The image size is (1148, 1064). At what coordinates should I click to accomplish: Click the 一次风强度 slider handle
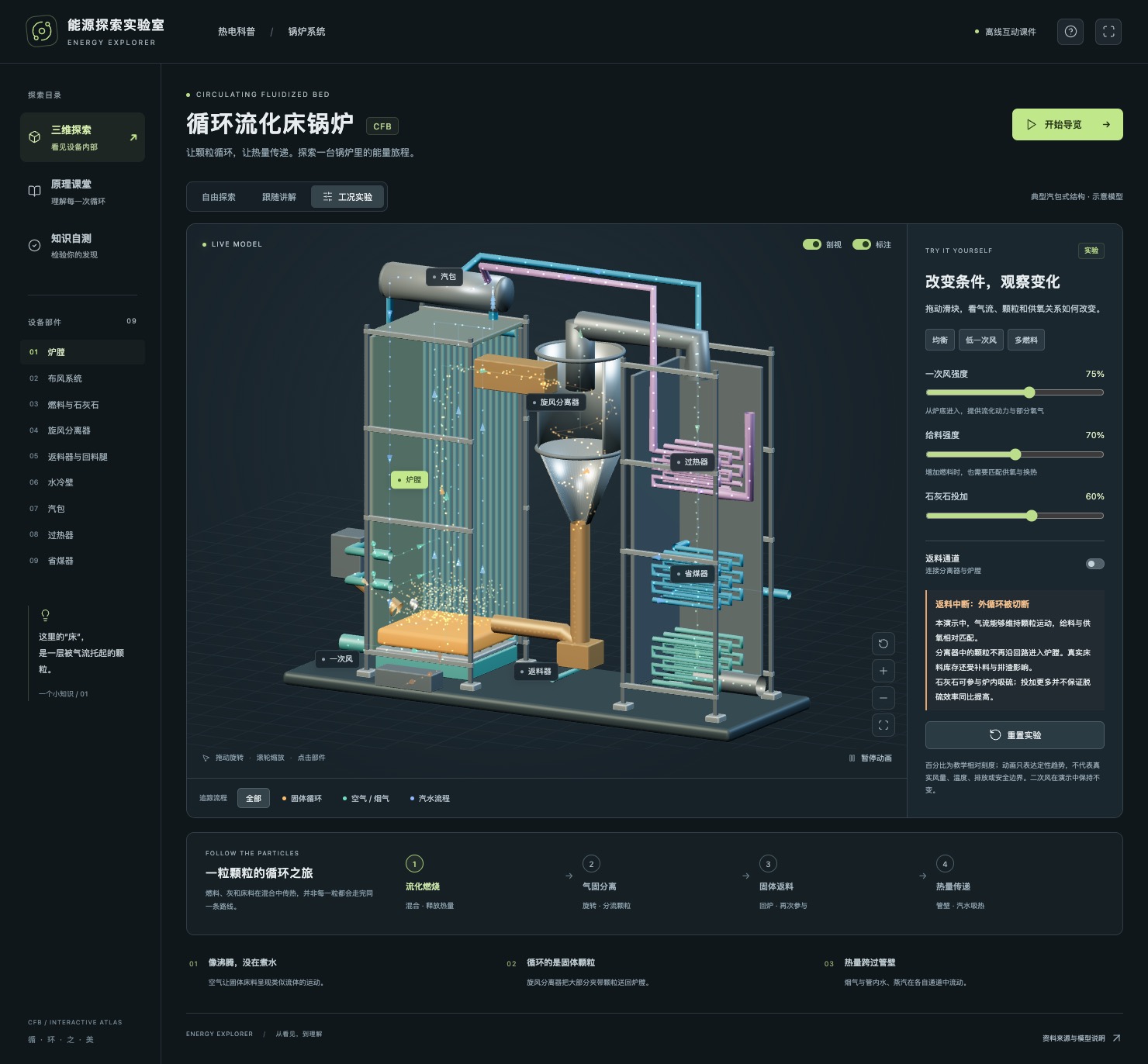click(x=1029, y=392)
